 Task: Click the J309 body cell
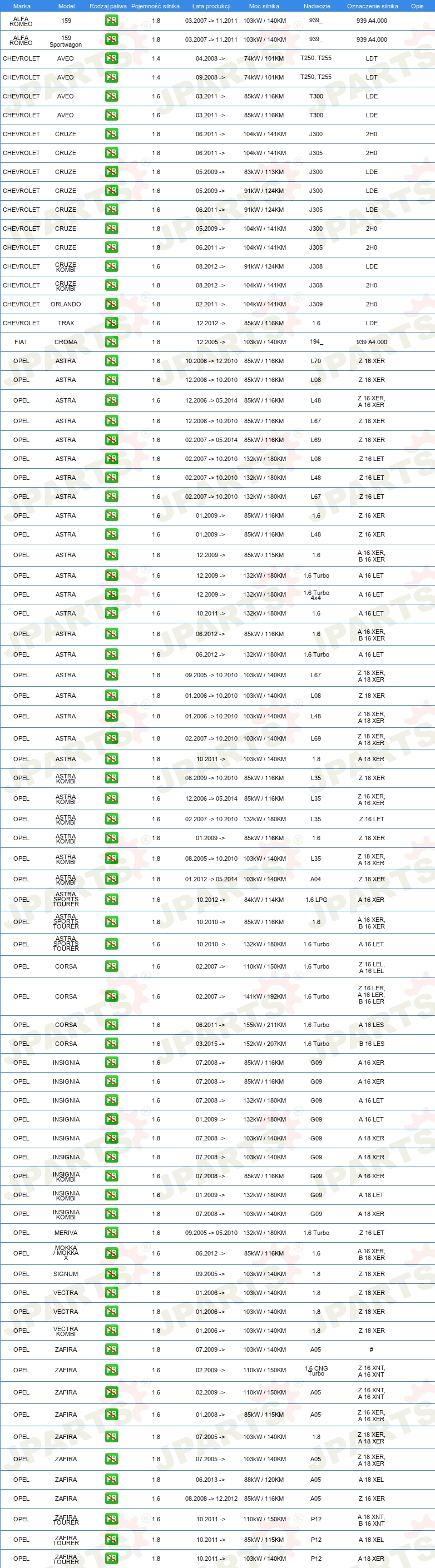click(x=315, y=304)
